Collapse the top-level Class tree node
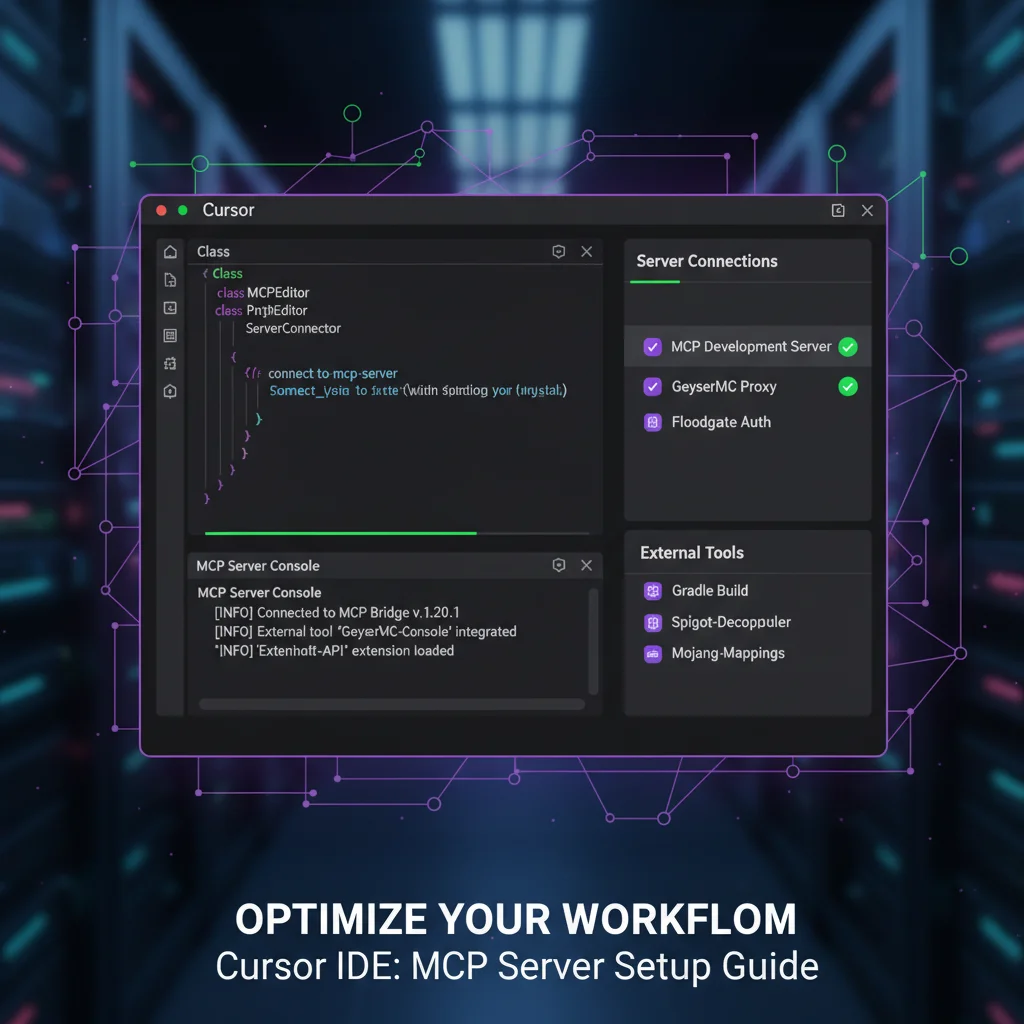The height and width of the screenshot is (1024, 1024). [205, 274]
